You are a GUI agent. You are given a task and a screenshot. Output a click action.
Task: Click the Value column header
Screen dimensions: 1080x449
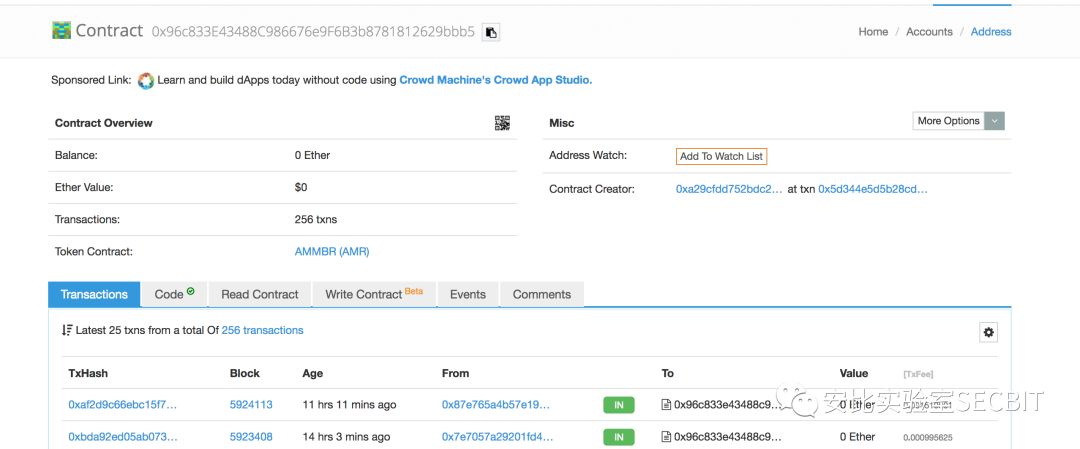pyautogui.click(x=854, y=373)
